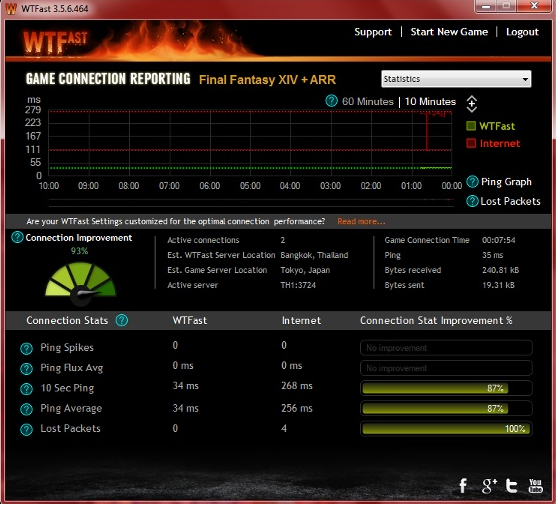Open WTFast Facebook page icon
556x505 pixels.
463,485
